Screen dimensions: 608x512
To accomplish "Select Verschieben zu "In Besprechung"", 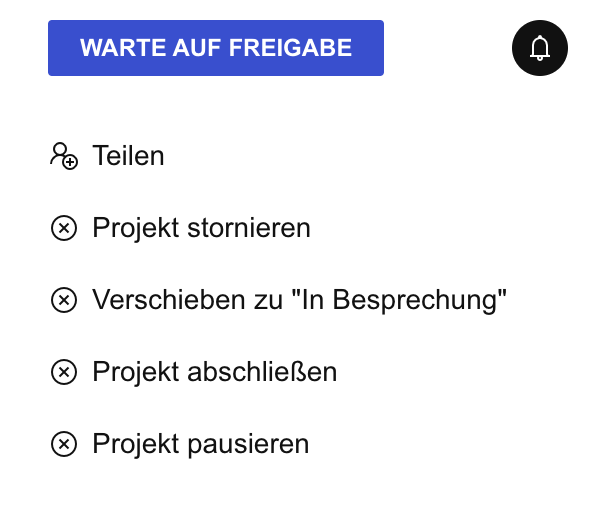I will point(278,300).
